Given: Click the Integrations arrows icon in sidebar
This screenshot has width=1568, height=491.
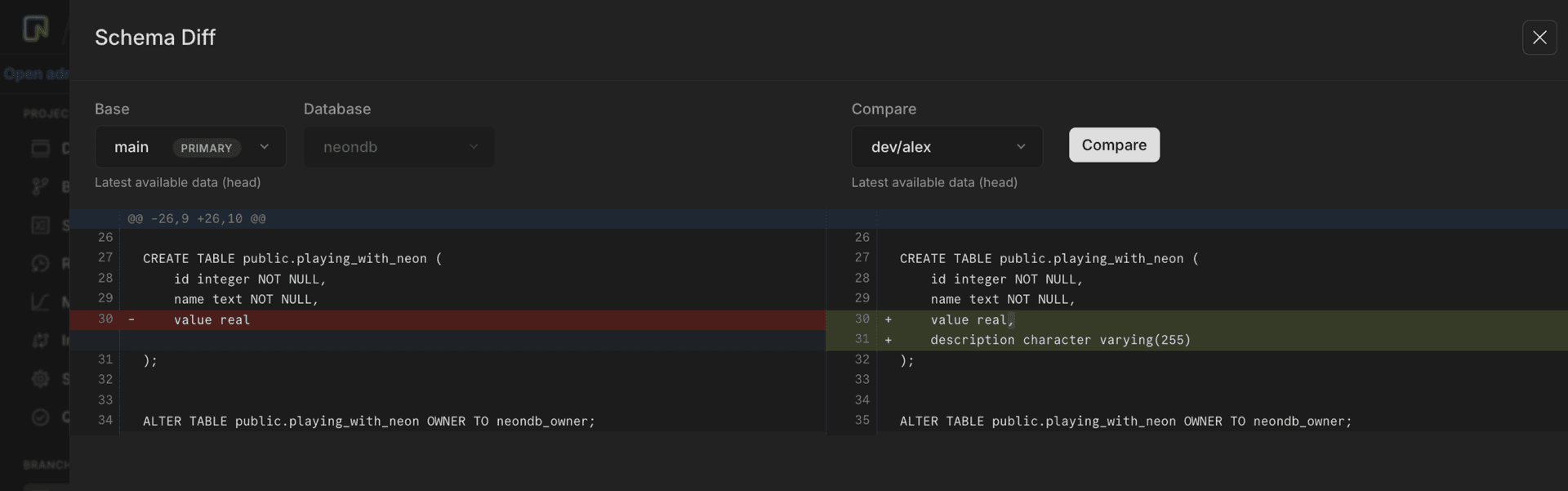Looking at the screenshot, I should pyautogui.click(x=40, y=340).
